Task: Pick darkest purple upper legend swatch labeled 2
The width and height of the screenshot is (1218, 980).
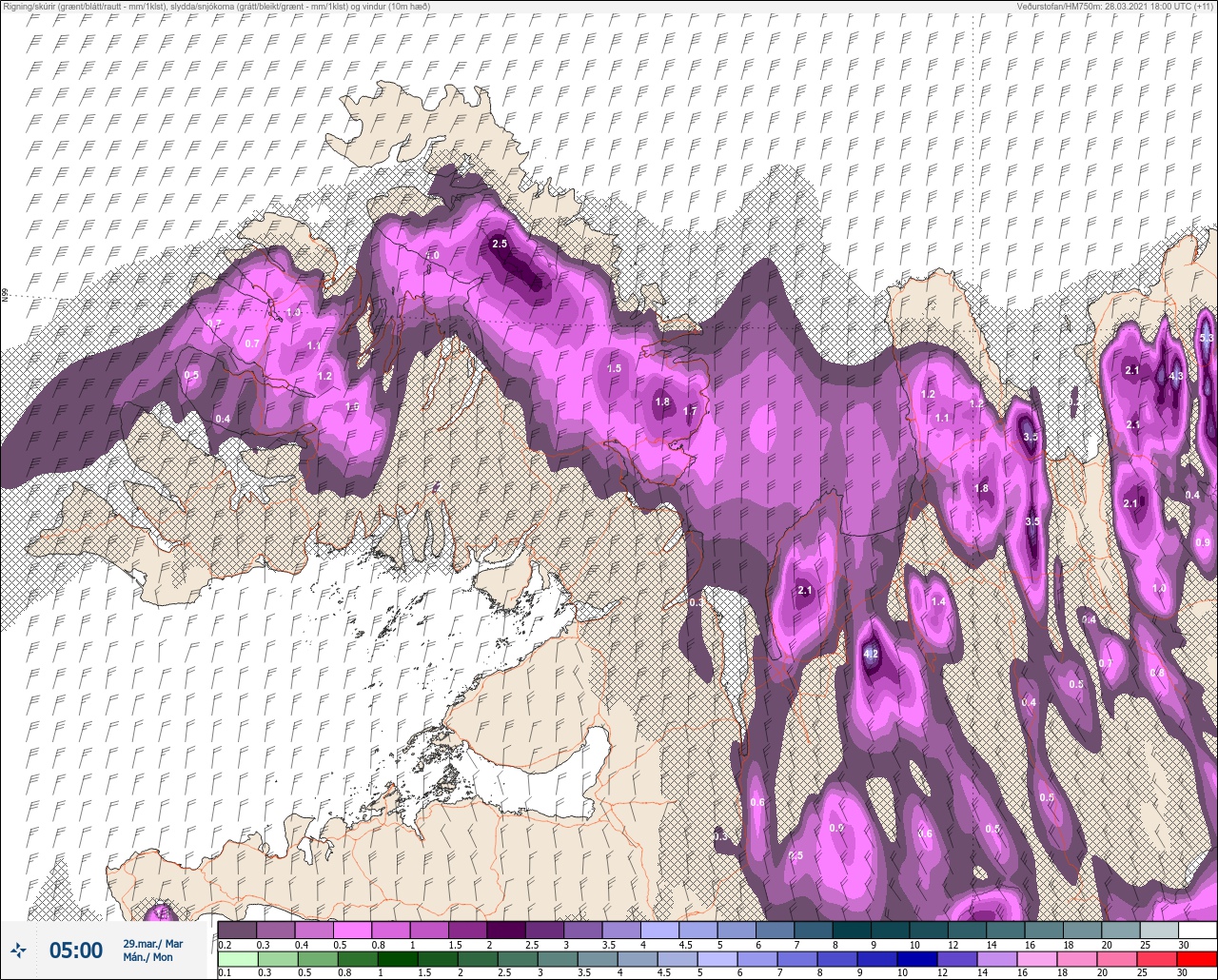Action: pos(506,930)
